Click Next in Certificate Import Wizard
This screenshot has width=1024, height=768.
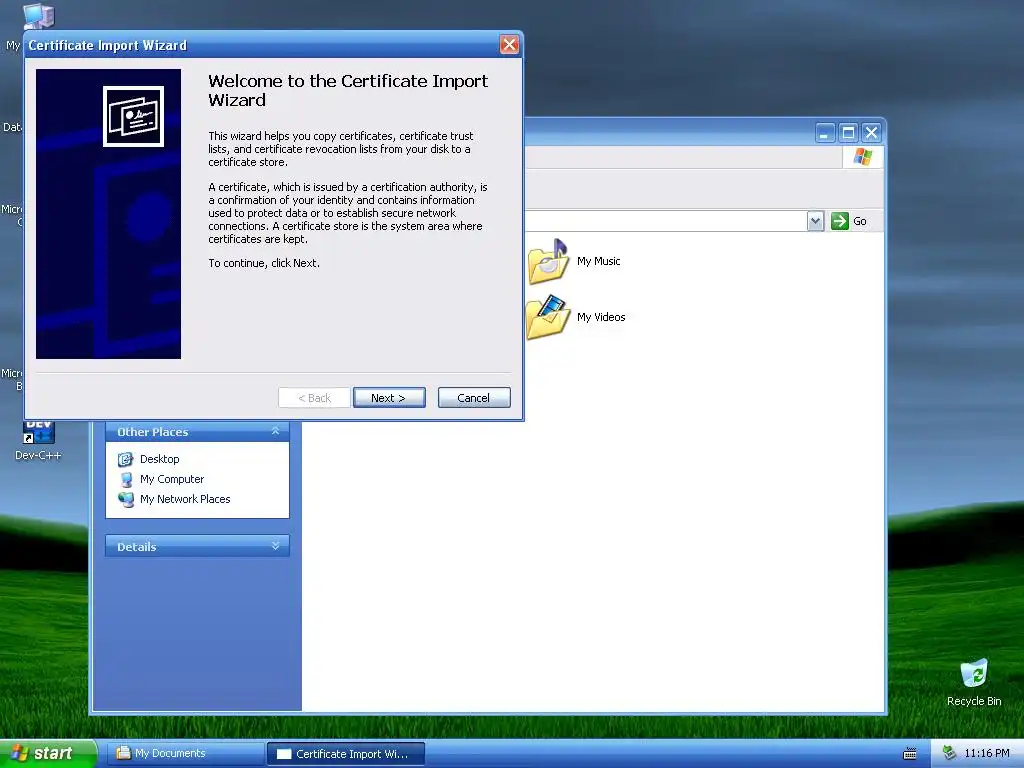click(x=389, y=398)
